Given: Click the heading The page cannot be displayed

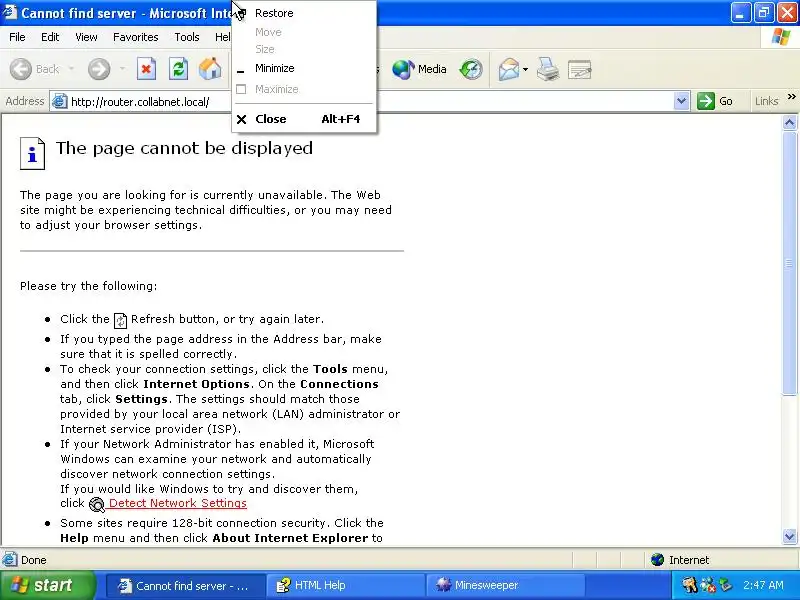Looking at the screenshot, I should (184, 148).
